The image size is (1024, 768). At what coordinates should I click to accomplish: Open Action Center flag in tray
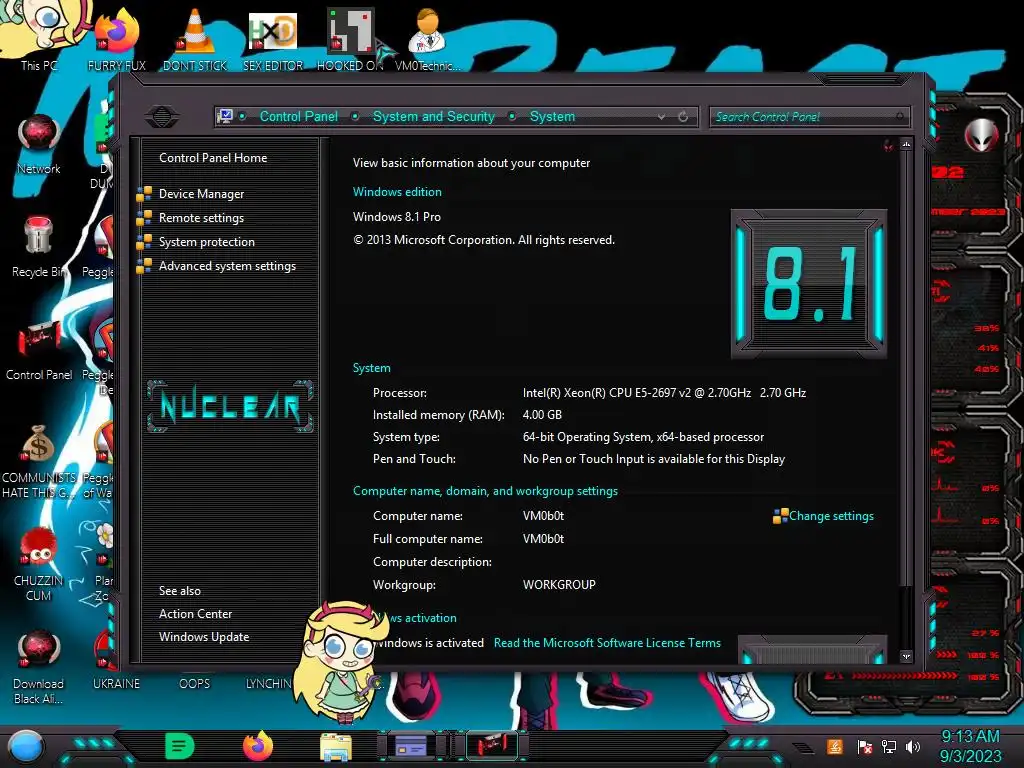click(865, 746)
